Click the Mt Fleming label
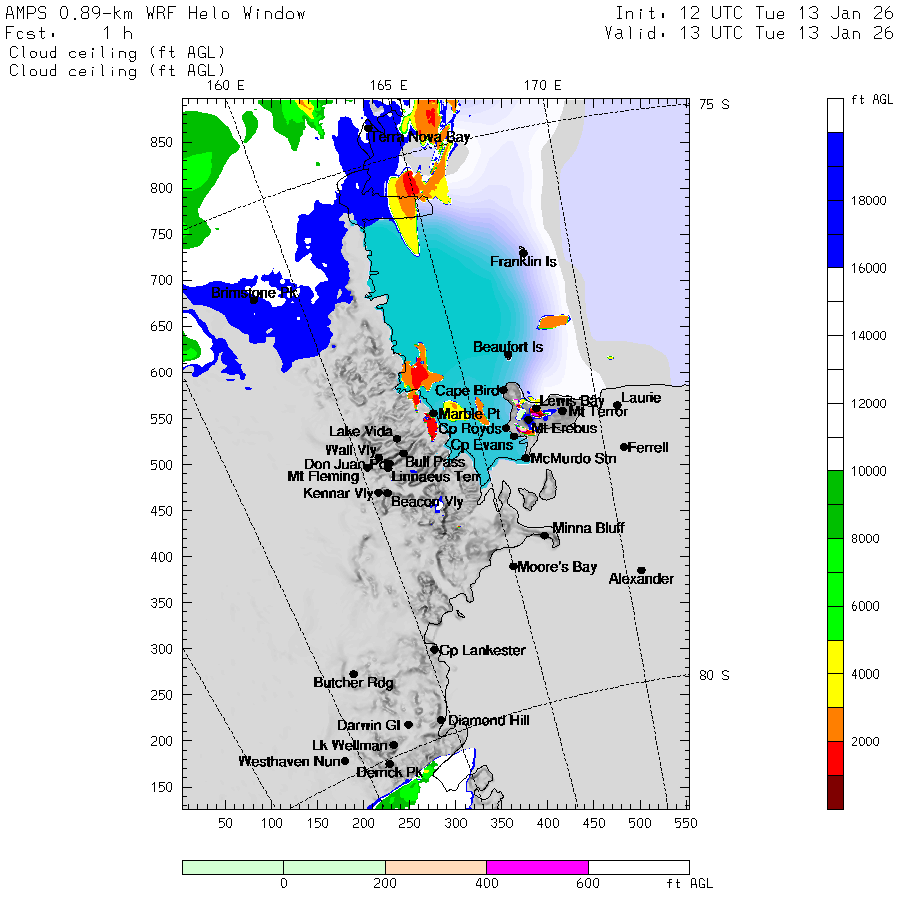The height and width of the screenshot is (900, 900). (x=323, y=476)
